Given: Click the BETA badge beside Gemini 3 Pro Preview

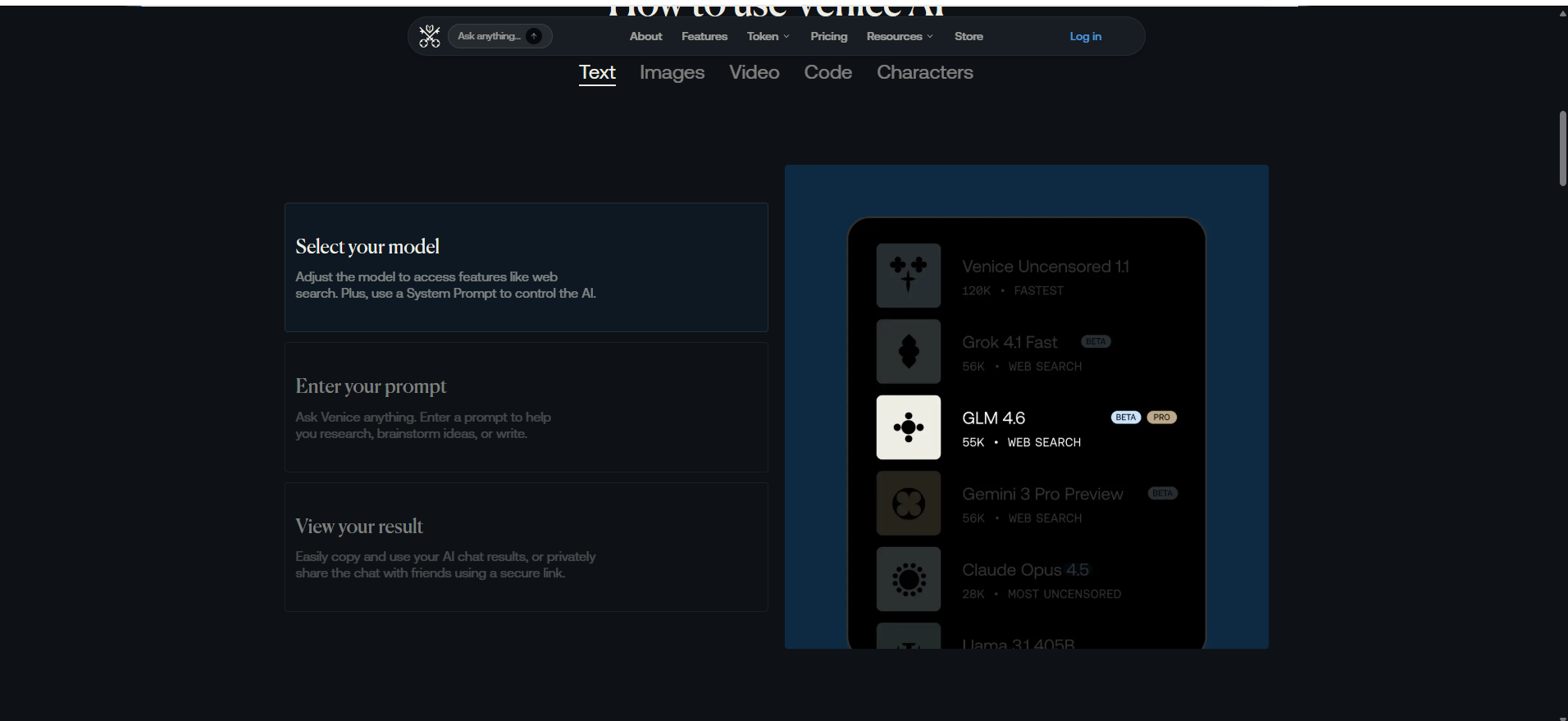Looking at the screenshot, I should coord(1162,493).
